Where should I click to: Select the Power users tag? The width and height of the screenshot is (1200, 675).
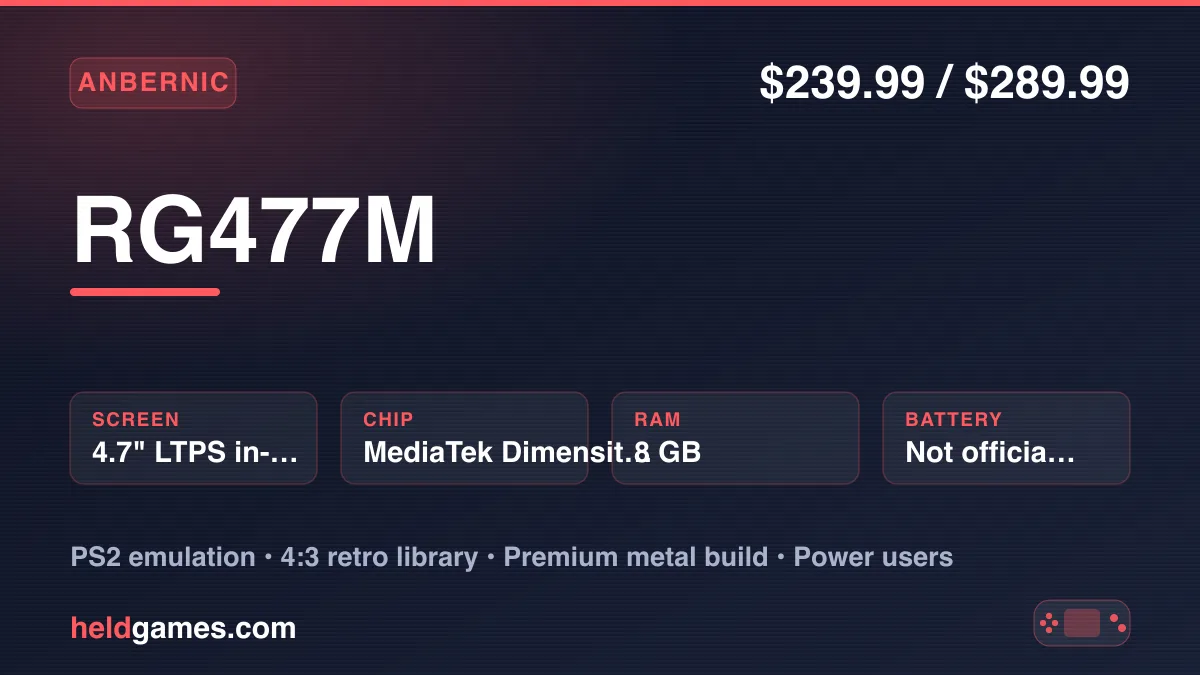[873, 557]
